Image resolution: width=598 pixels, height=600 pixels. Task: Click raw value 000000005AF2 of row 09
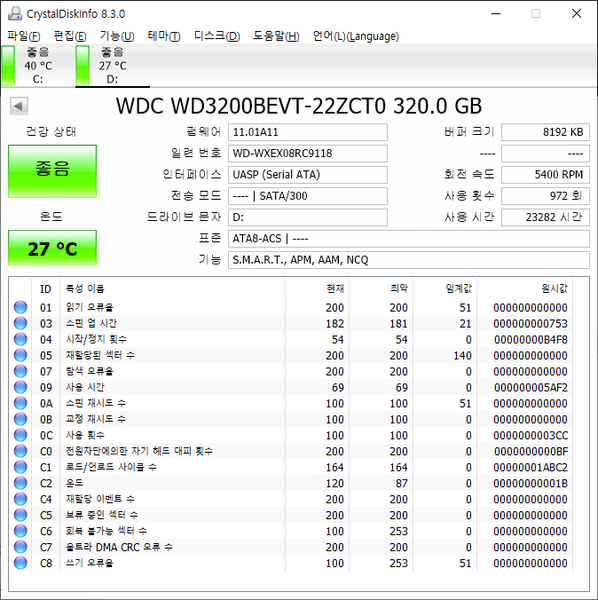point(531,388)
